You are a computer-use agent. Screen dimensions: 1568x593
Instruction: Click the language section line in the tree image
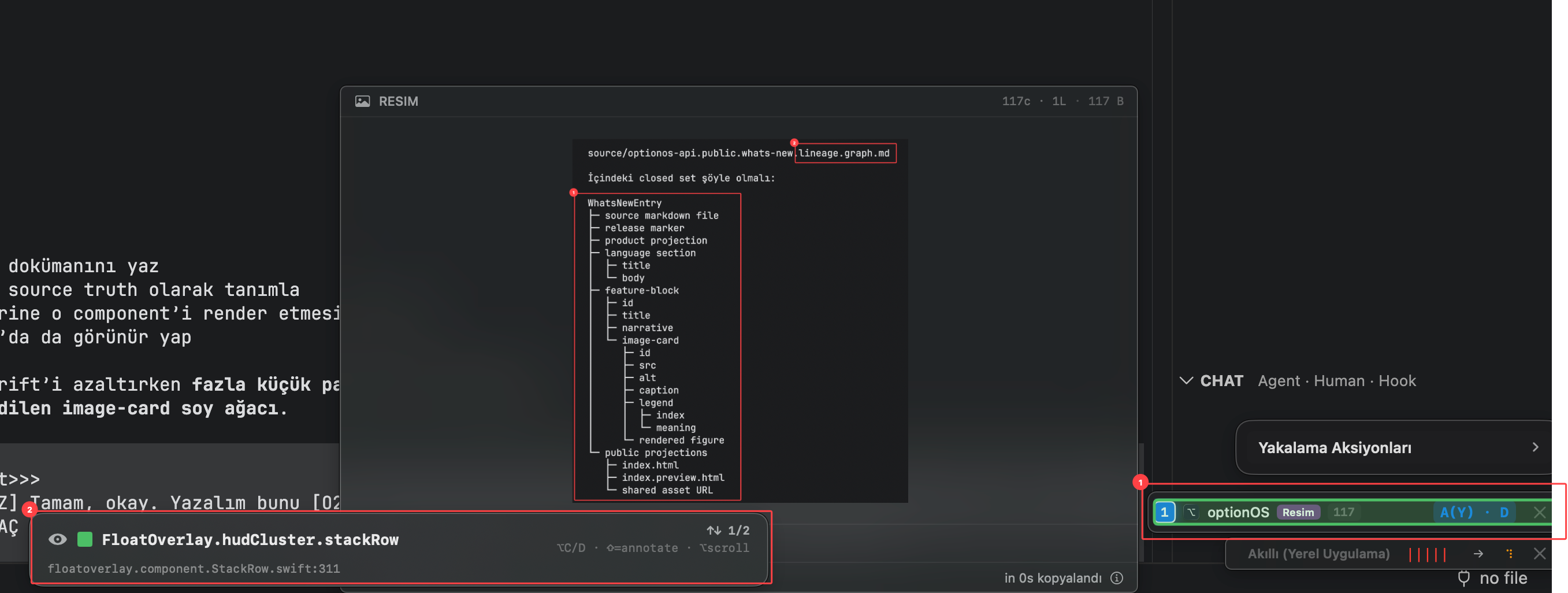click(x=649, y=253)
